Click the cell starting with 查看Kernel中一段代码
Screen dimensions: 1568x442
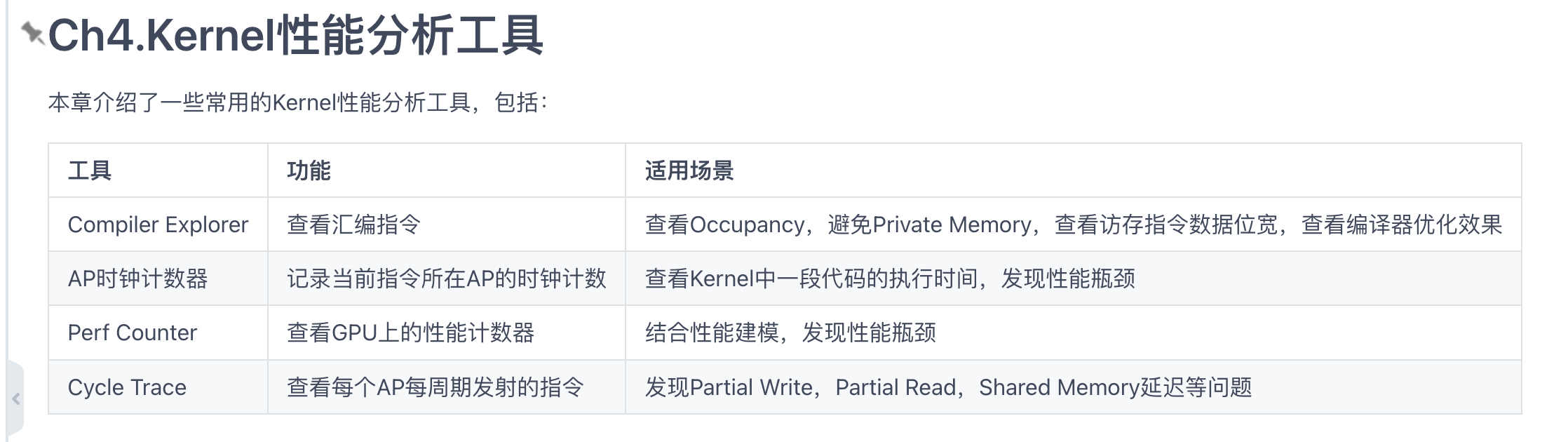[x=889, y=279]
